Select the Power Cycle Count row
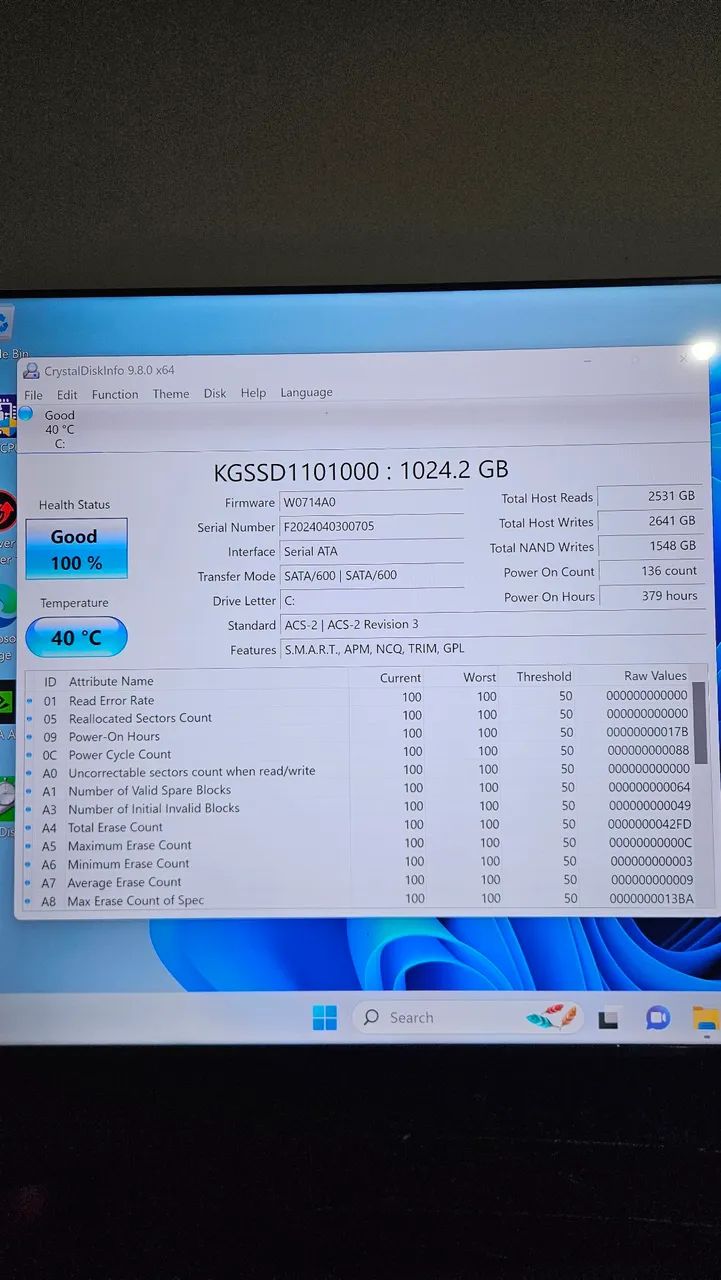 (360, 753)
